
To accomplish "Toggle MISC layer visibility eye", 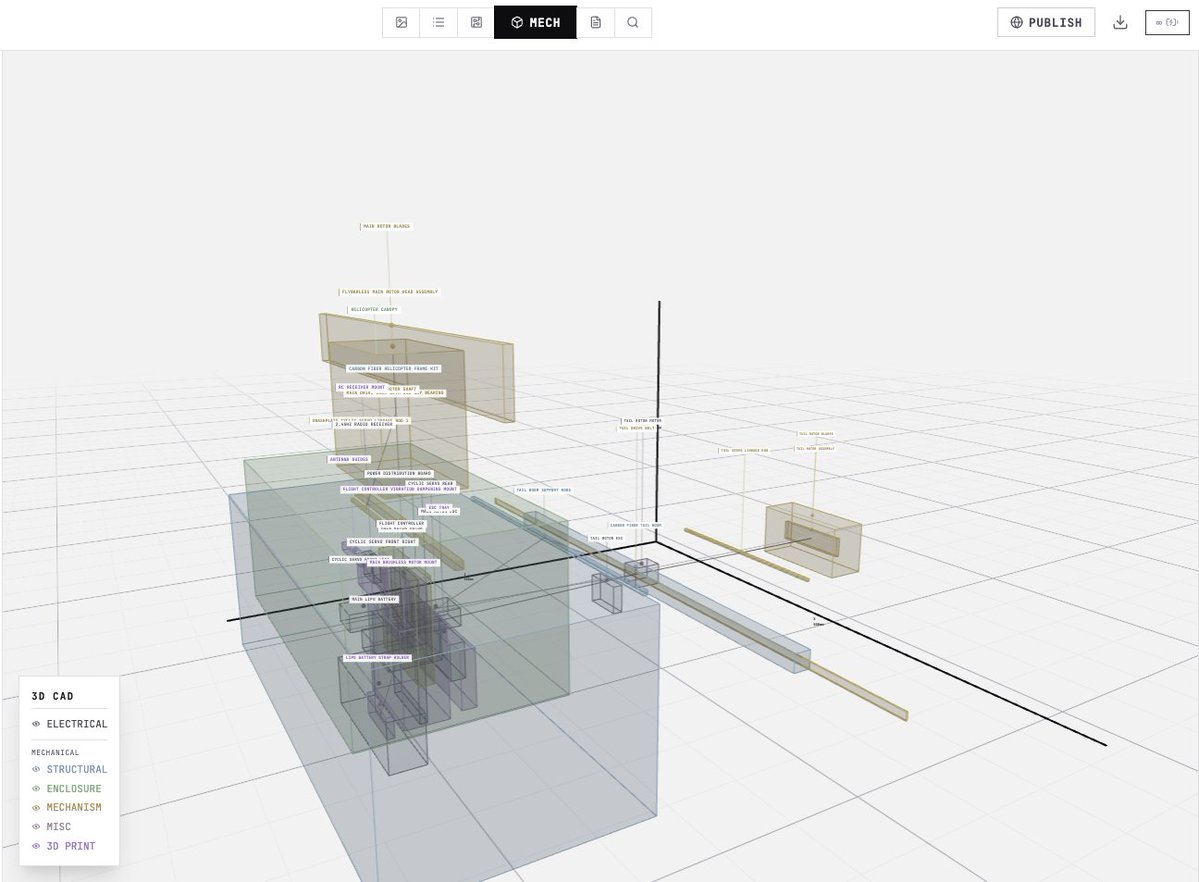I will (36, 827).
